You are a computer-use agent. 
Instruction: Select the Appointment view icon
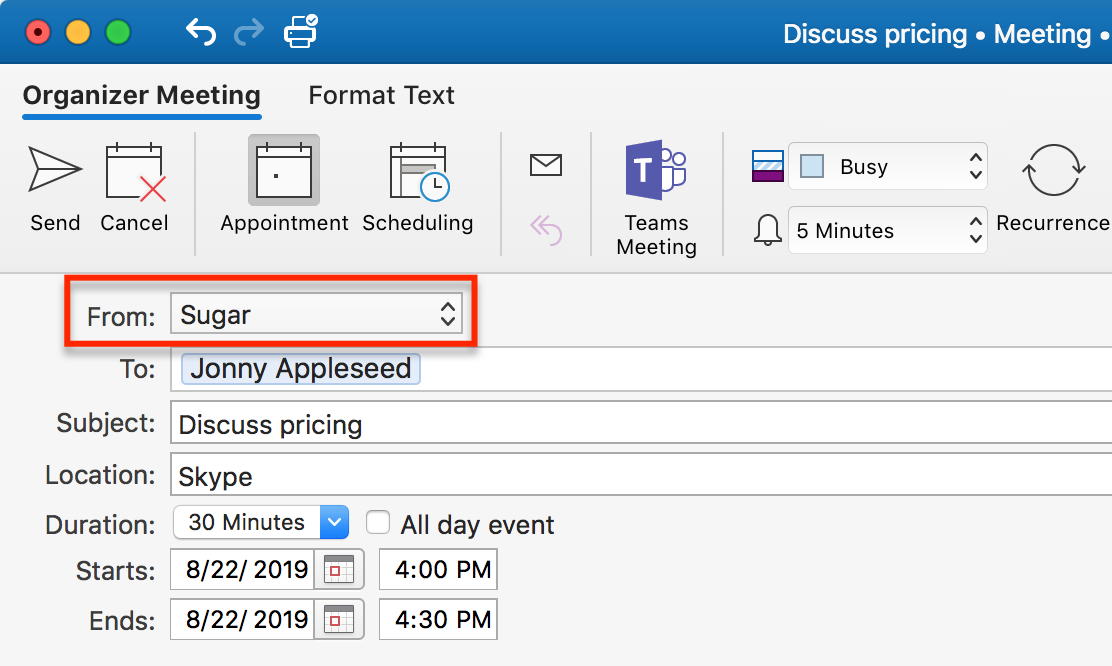[284, 171]
